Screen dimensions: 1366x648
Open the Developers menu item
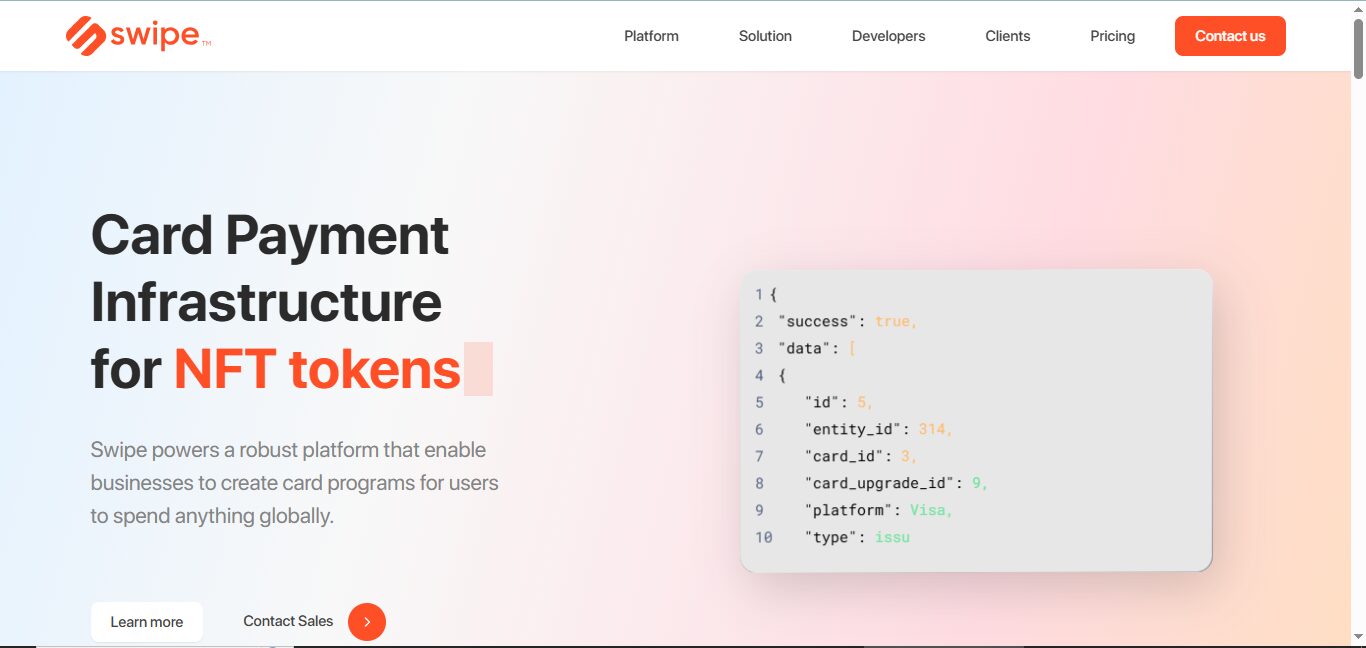(888, 36)
